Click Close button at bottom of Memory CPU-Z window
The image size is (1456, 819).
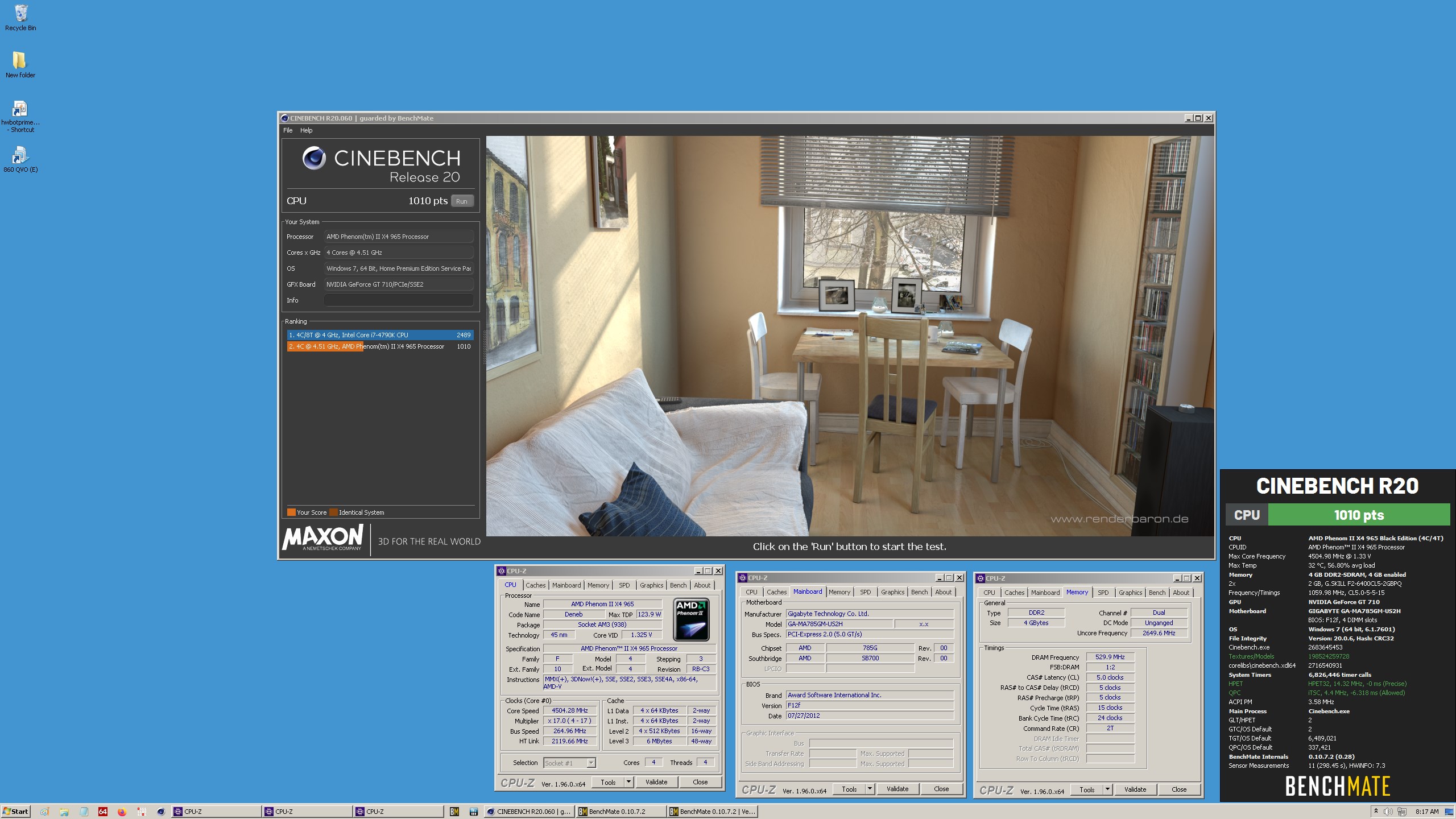click(x=1179, y=789)
